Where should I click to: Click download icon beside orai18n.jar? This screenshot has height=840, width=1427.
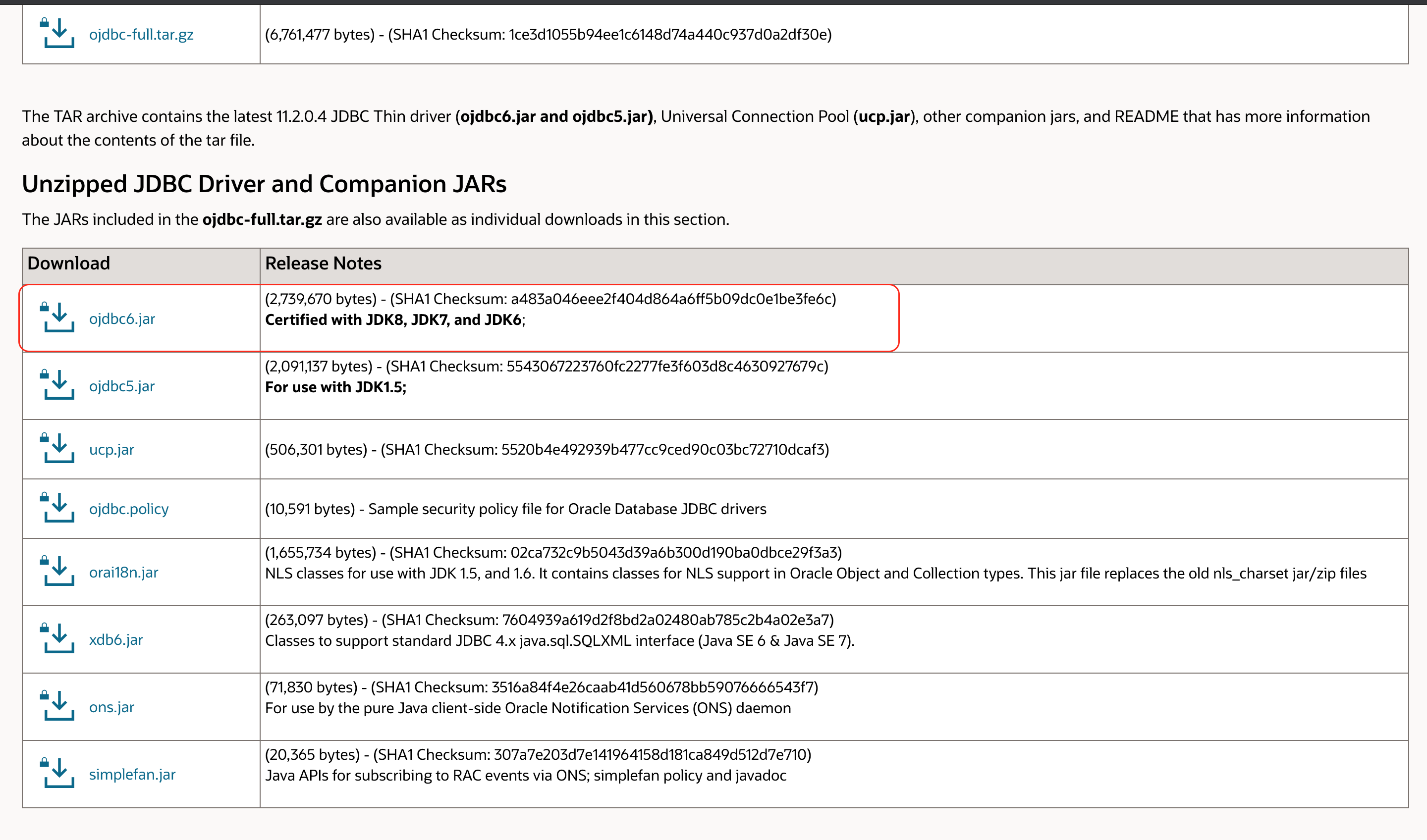tap(58, 571)
